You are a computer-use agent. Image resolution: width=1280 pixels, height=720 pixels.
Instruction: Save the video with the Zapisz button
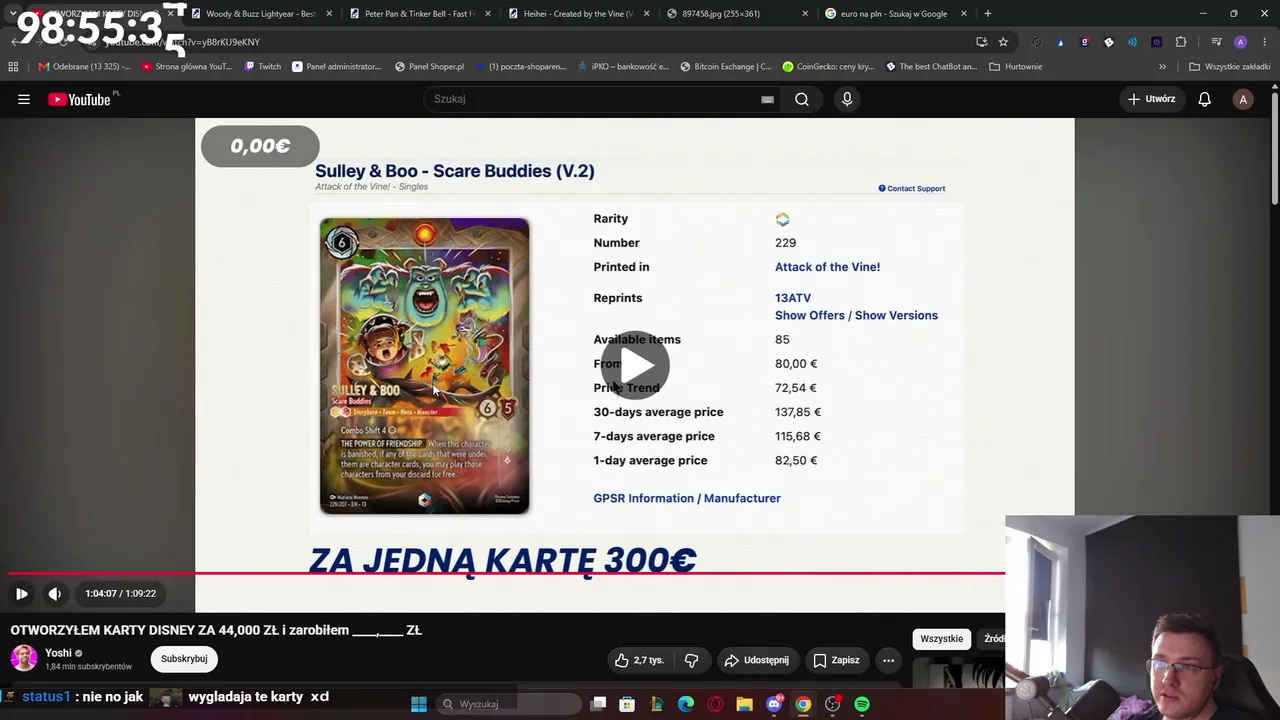[836, 660]
